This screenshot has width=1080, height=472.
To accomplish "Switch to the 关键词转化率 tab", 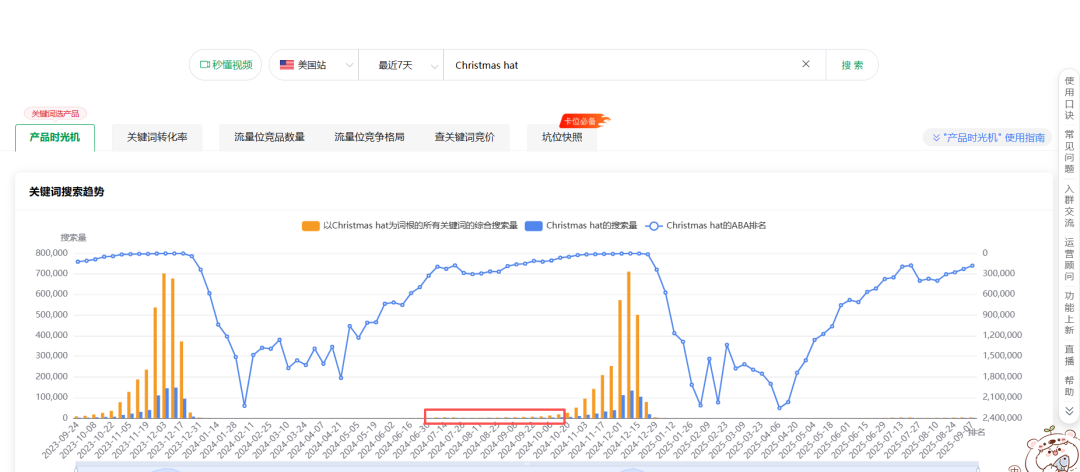I will [157, 137].
